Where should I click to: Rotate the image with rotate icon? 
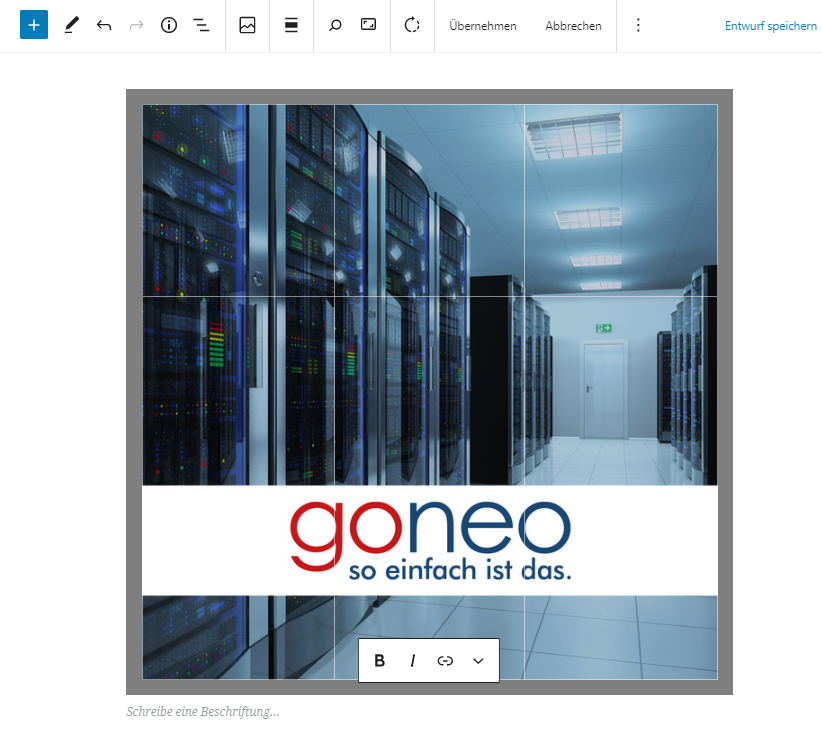412,25
